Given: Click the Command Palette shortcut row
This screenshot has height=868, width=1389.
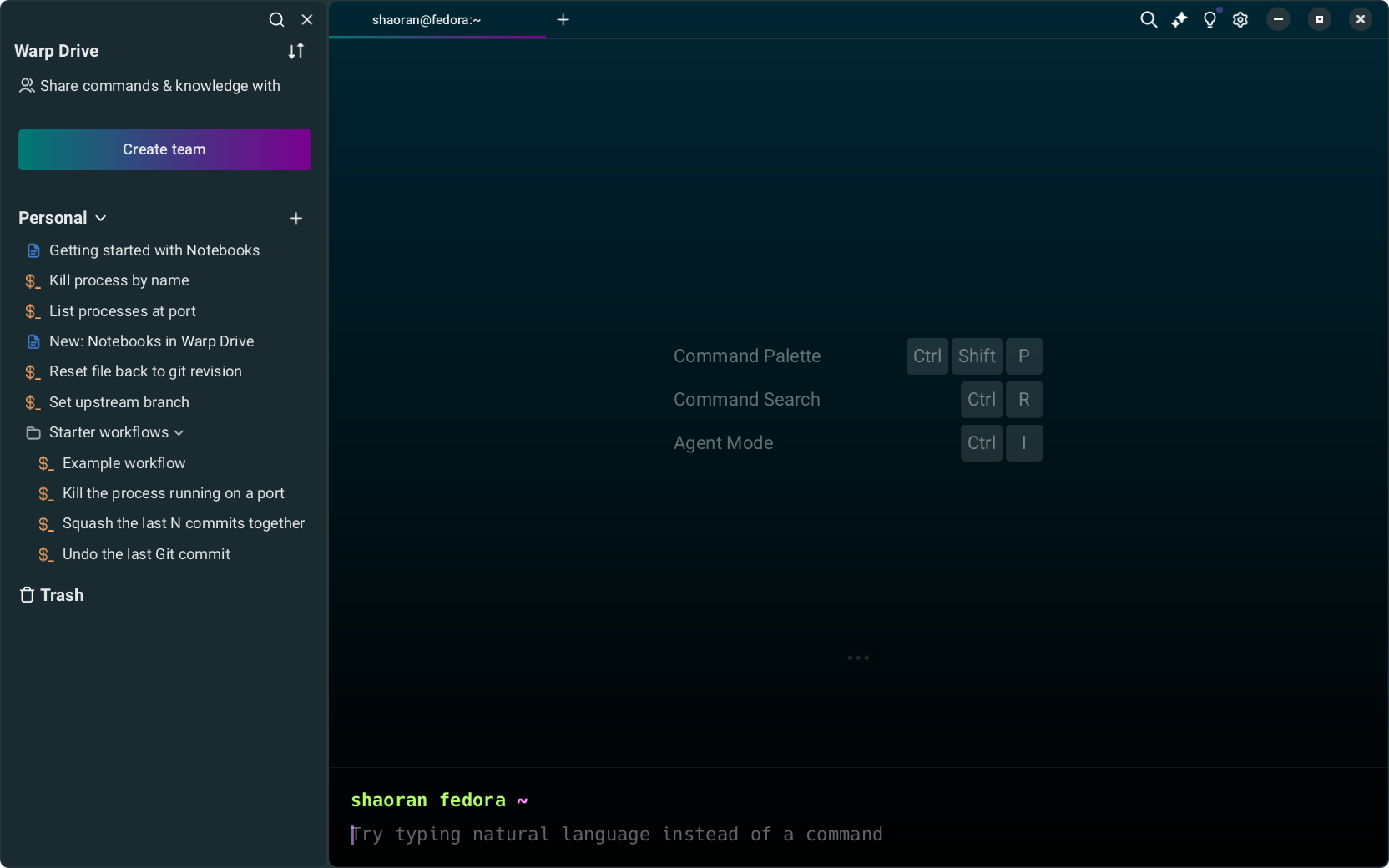Looking at the screenshot, I should [858, 356].
